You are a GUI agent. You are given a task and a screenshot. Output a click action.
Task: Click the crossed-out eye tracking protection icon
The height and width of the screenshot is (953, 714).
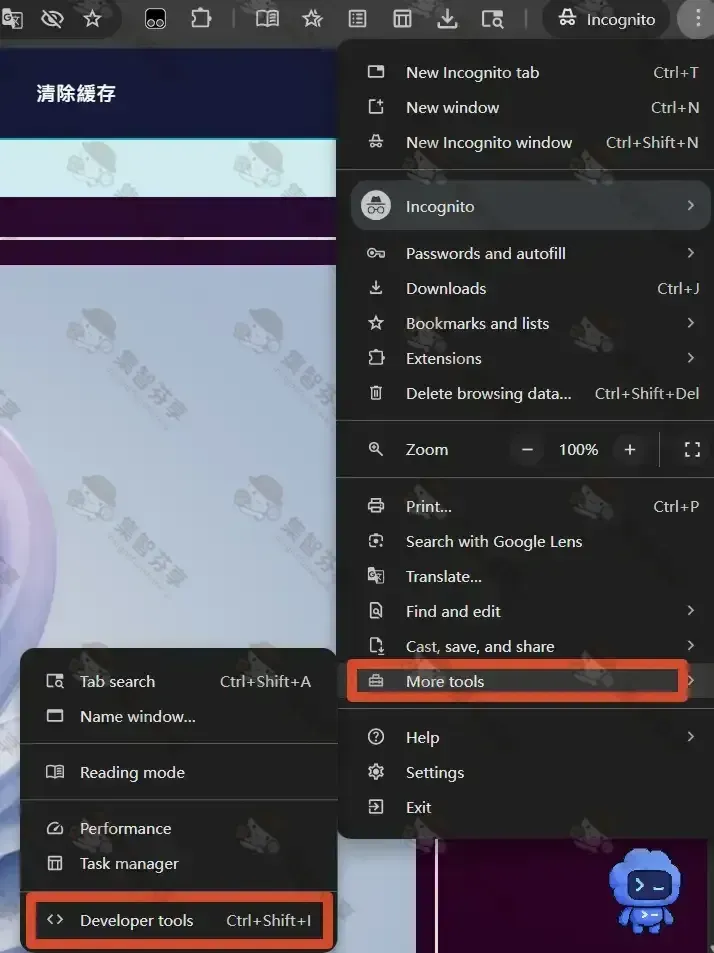(x=52, y=19)
